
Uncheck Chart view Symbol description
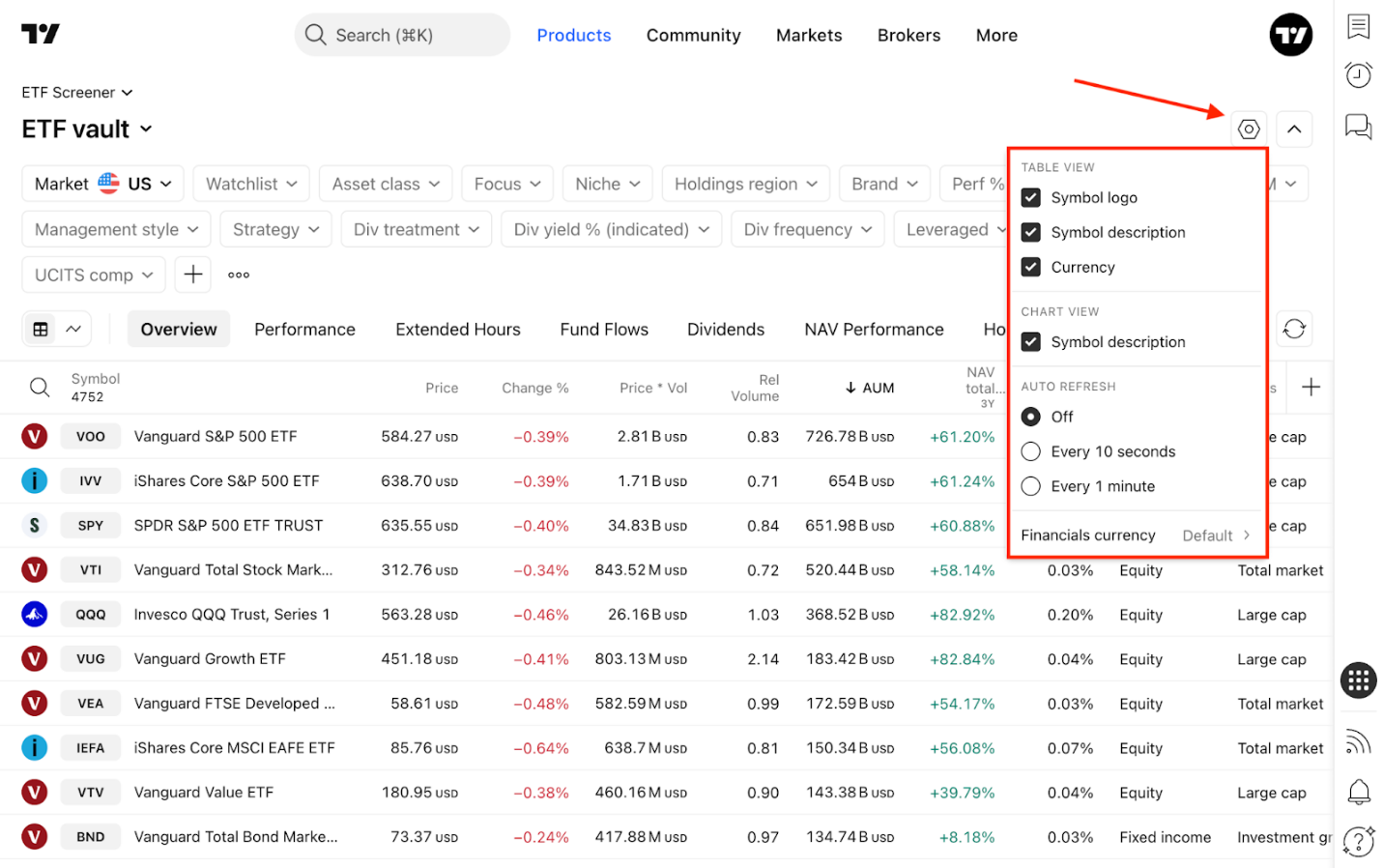[x=1031, y=342]
